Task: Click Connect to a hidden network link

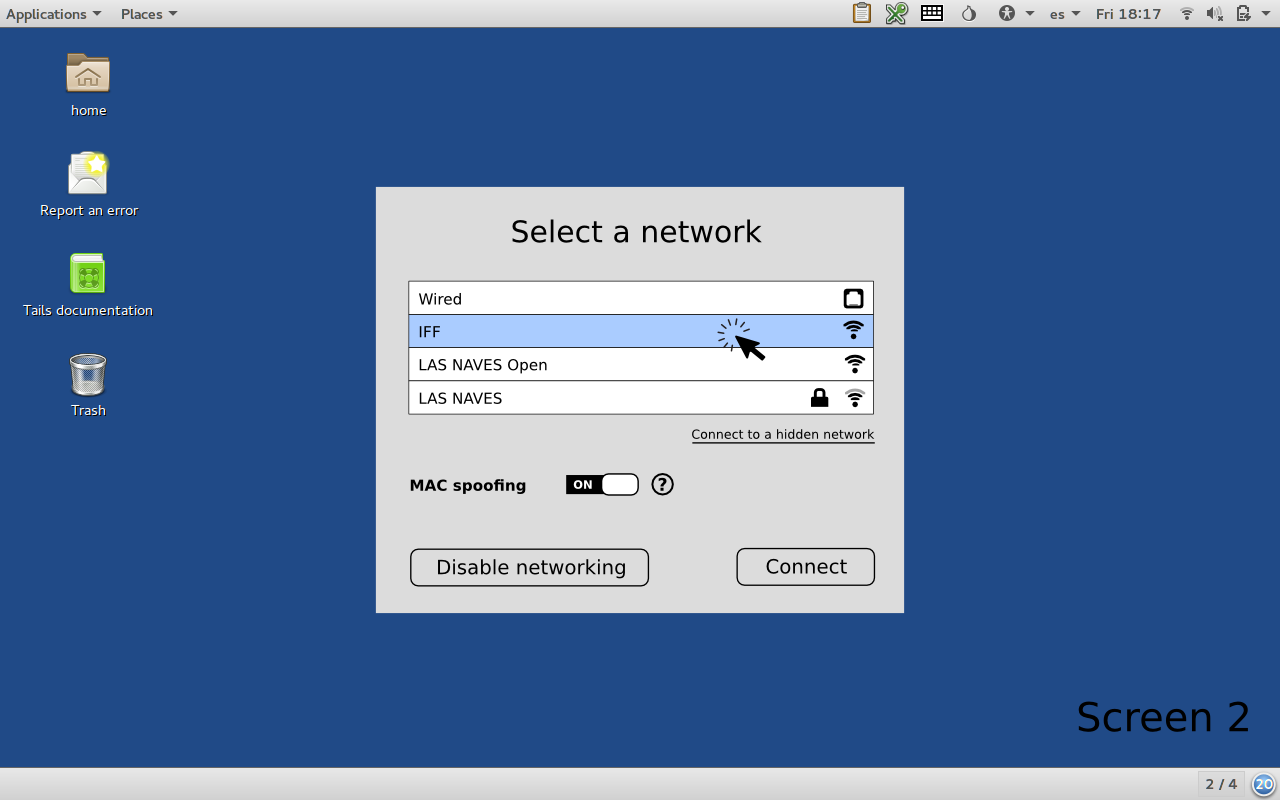Action: point(782,434)
